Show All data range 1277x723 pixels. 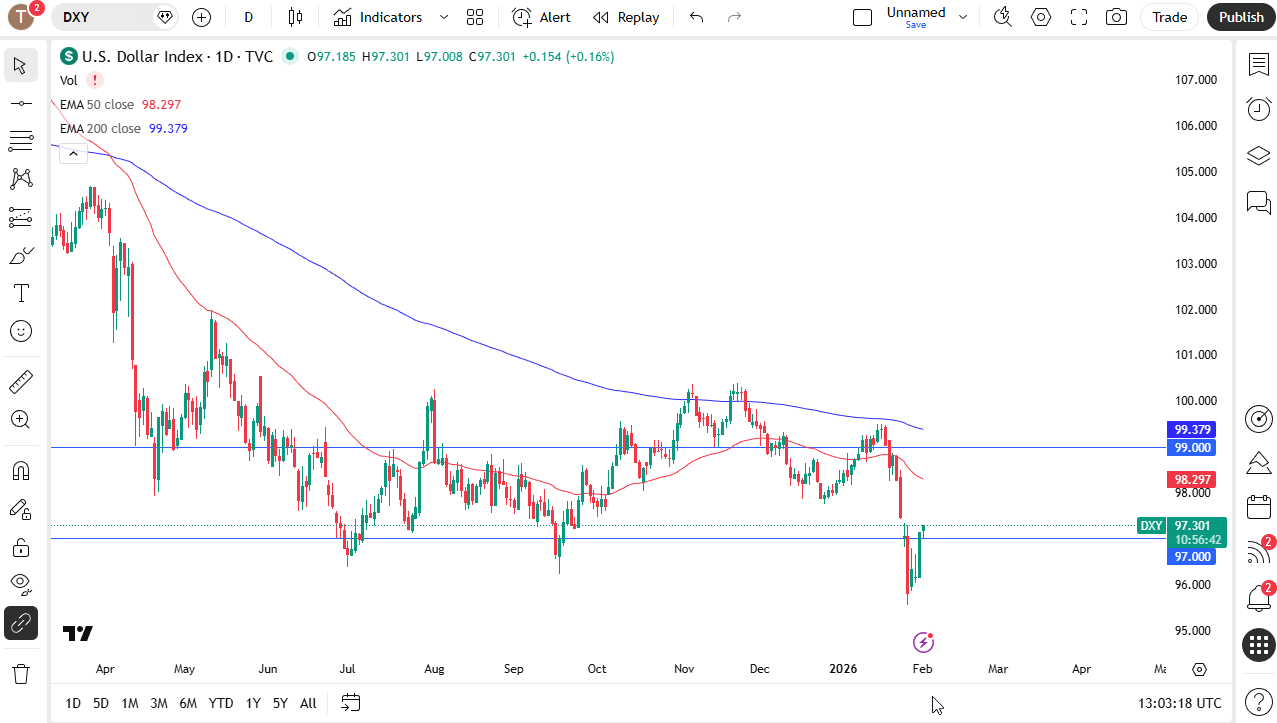click(308, 703)
